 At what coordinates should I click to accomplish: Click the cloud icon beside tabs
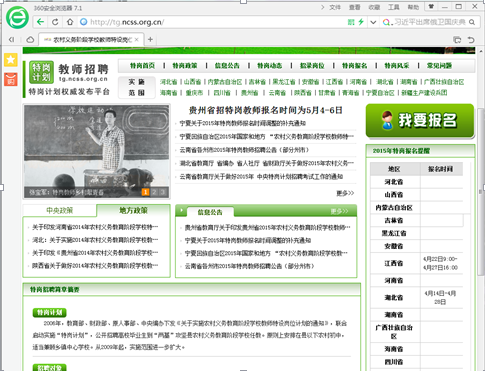click(x=30, y=40)
